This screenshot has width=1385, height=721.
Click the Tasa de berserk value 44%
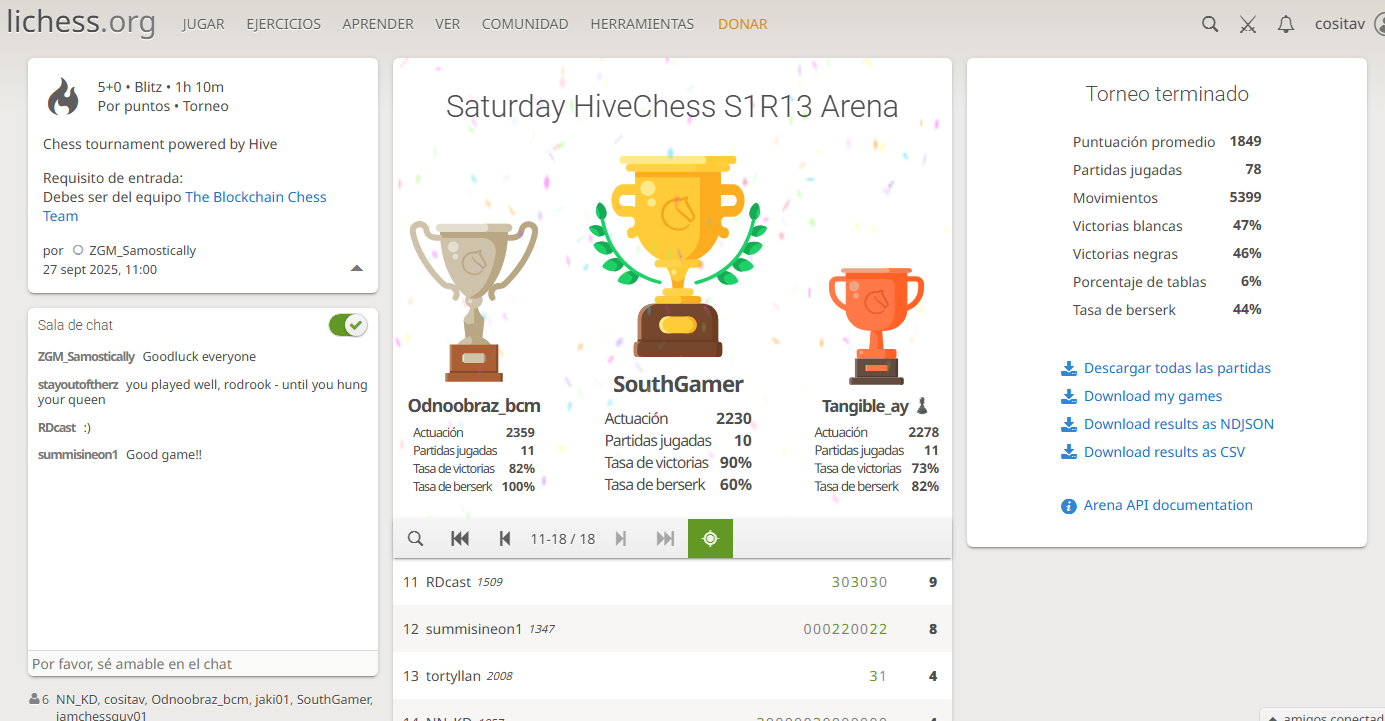(1247, 310)
